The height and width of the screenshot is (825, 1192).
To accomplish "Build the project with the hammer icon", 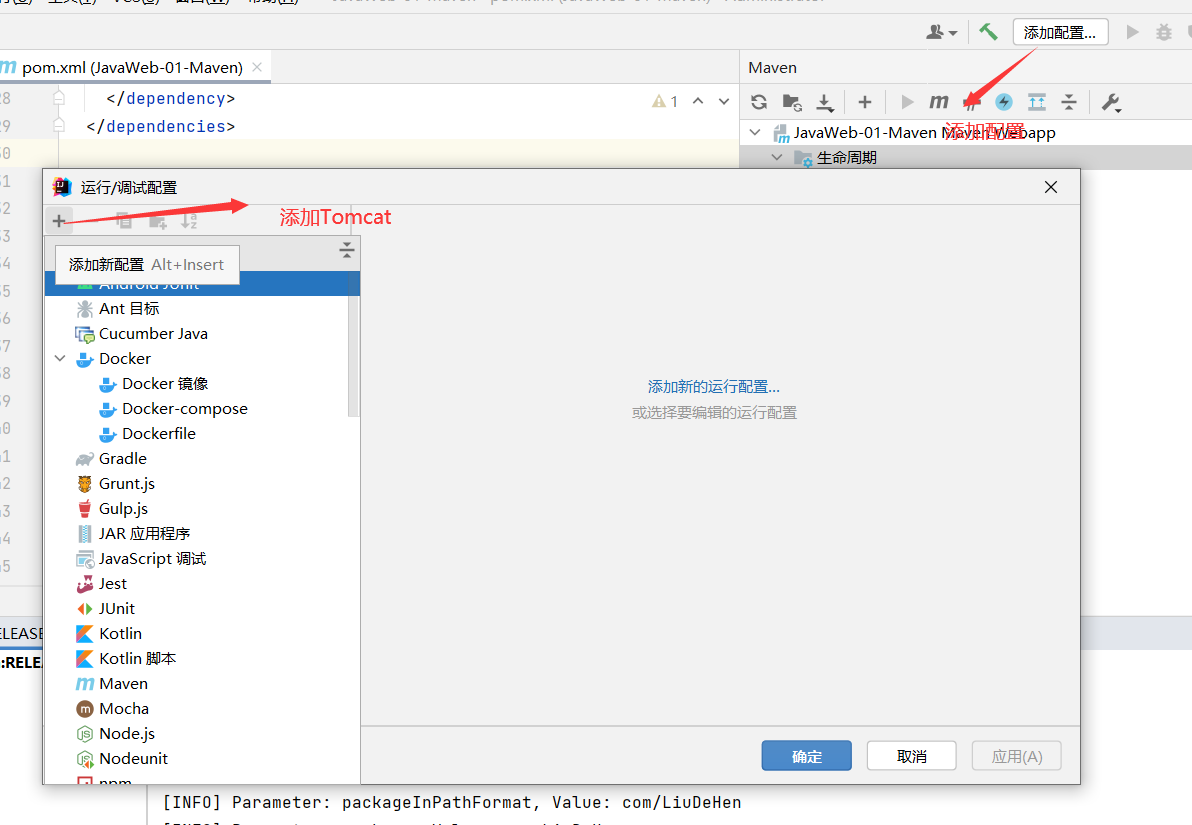I will pyautogui.click(x=988, y=32).
